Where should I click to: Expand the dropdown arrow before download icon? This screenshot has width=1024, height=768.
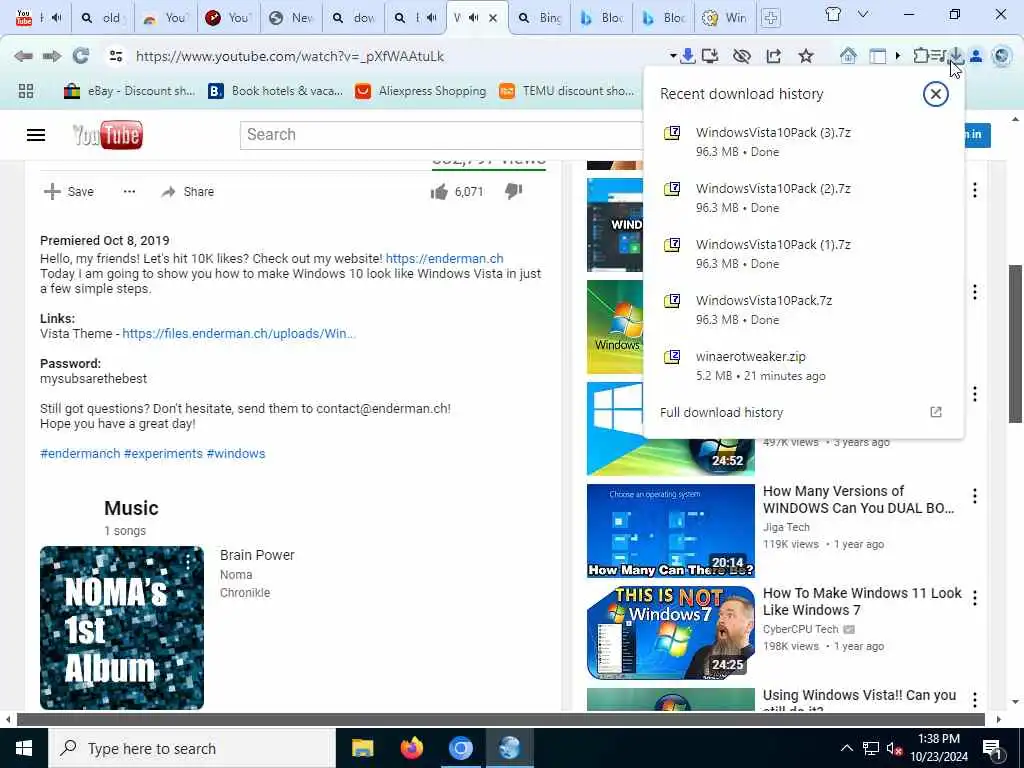[x=673, y=56]
